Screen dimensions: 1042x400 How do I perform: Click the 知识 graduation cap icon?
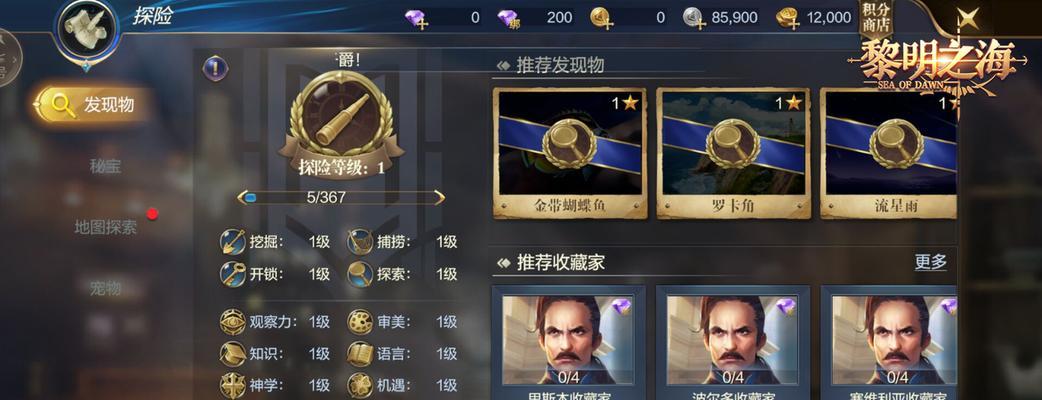point(233,353)
